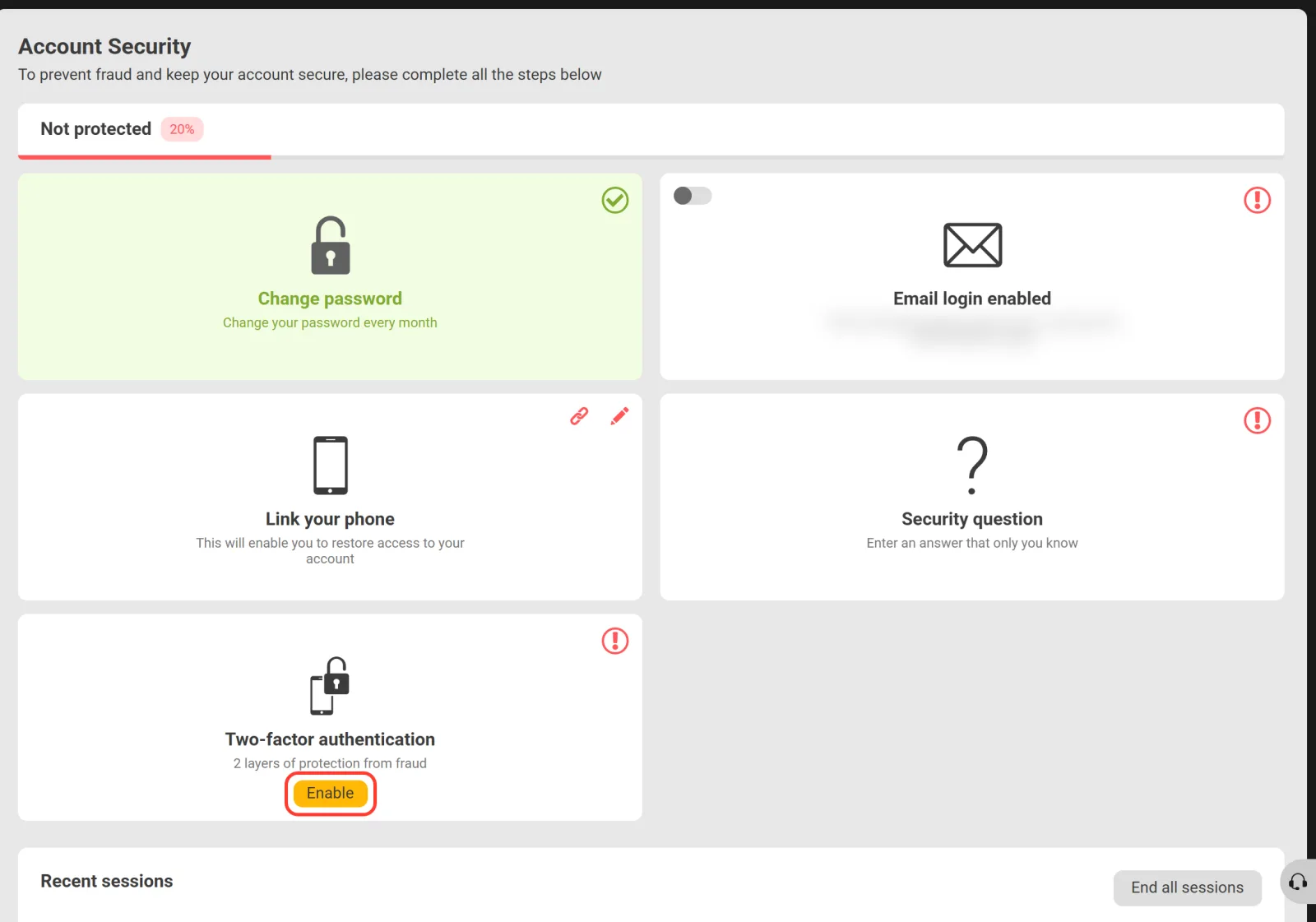Click '2 layers of protection from fraud' text
This screenshot has width=1316, height=922.
[x=330, y=763]
